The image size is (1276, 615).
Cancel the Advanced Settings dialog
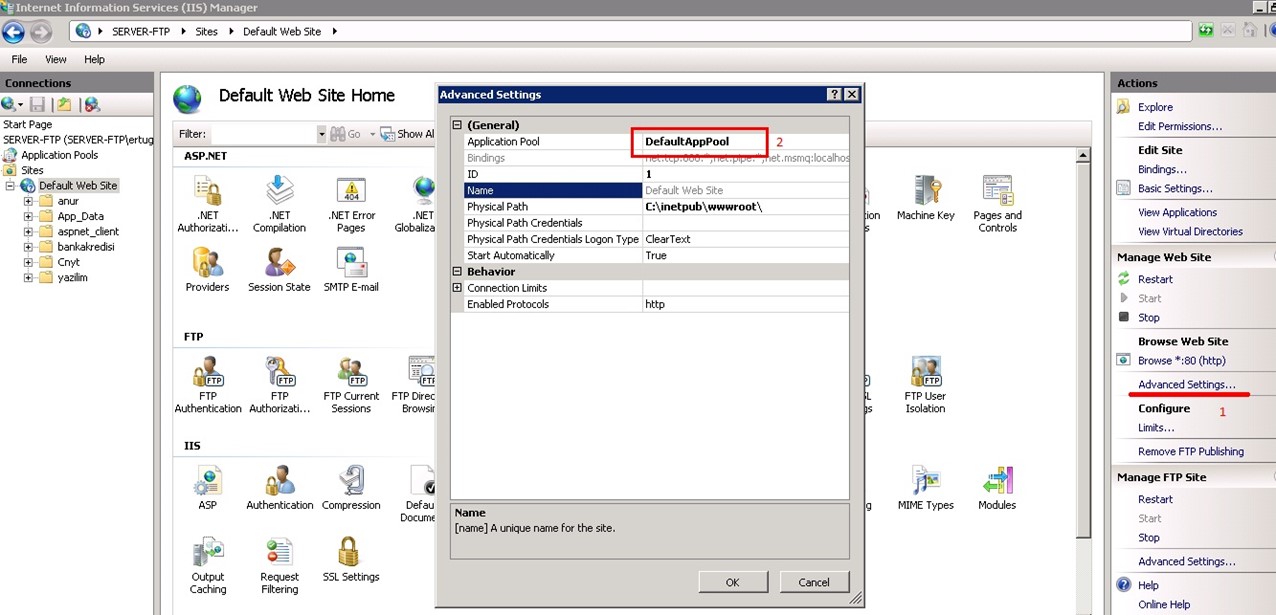click(814, 582)
